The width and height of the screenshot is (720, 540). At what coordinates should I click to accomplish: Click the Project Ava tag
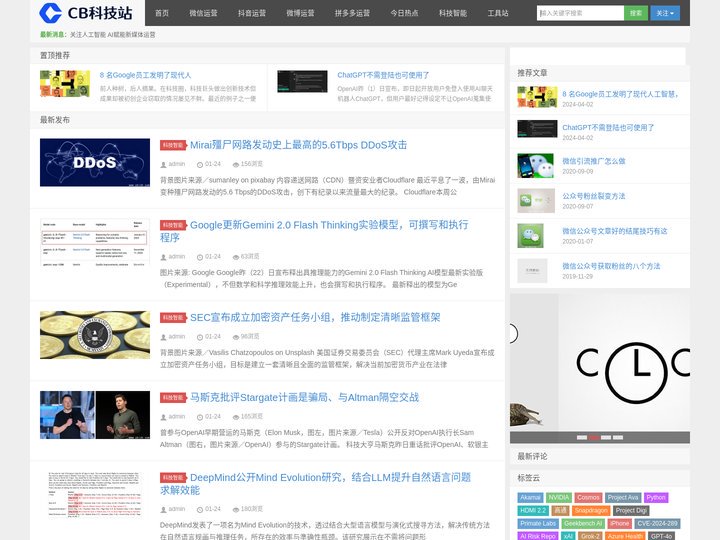point(623,497)
